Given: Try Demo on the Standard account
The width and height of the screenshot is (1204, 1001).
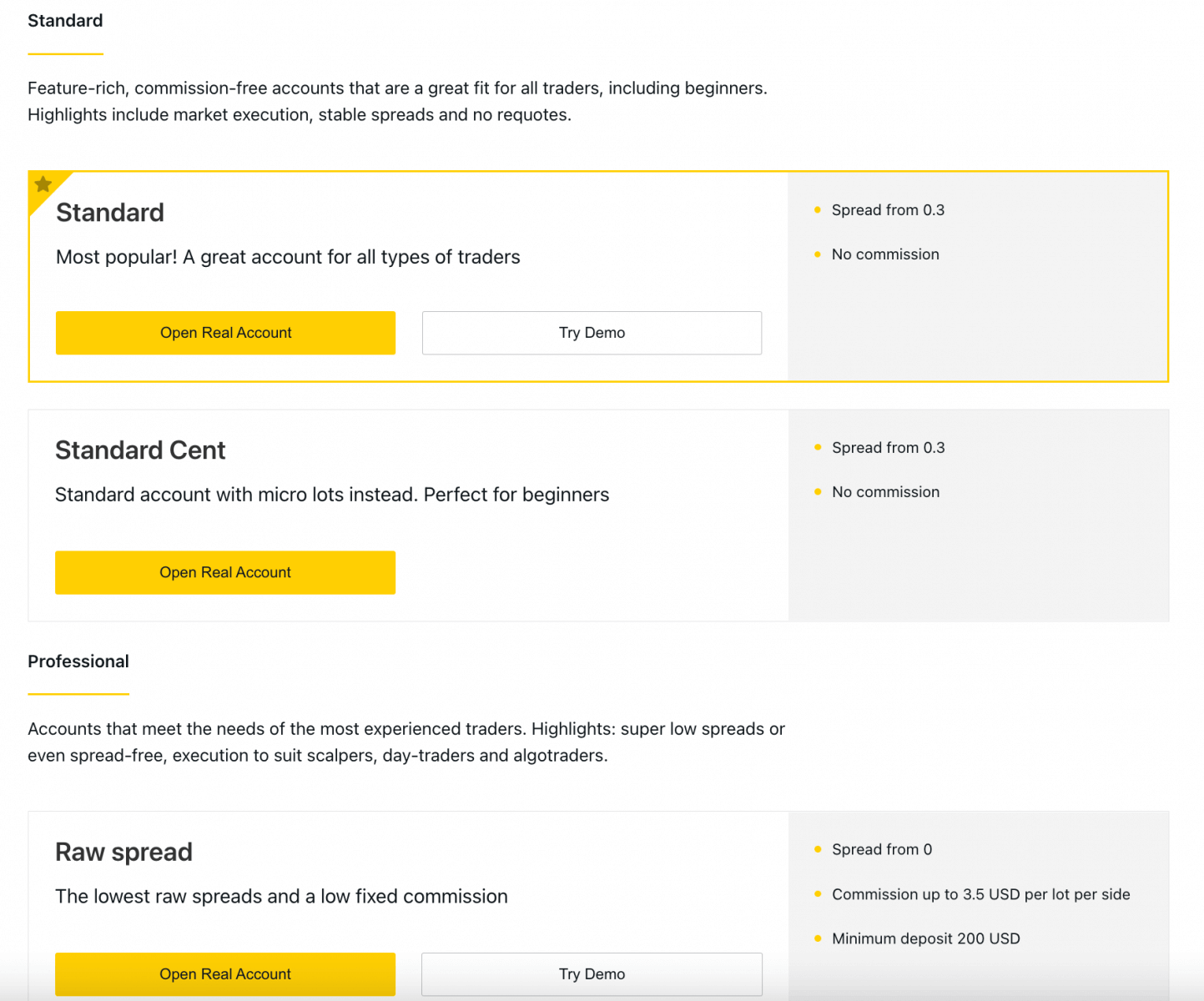Looking at the screenshot, I should [592, 332].
